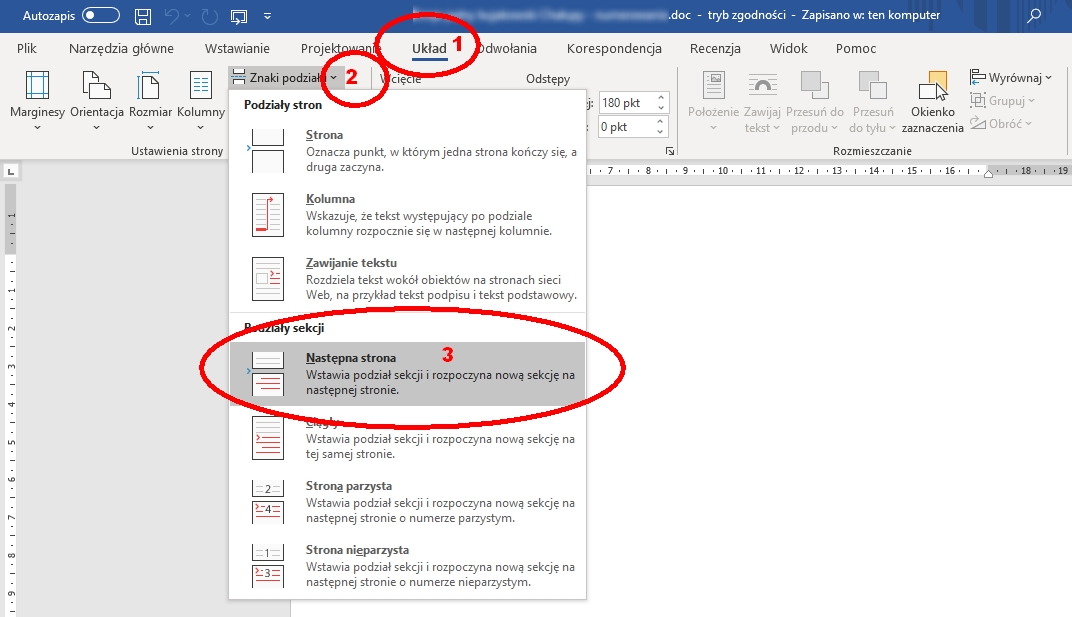Switch to the Wstawianie tab
1072x617 pixels.
tap(237, 49)
